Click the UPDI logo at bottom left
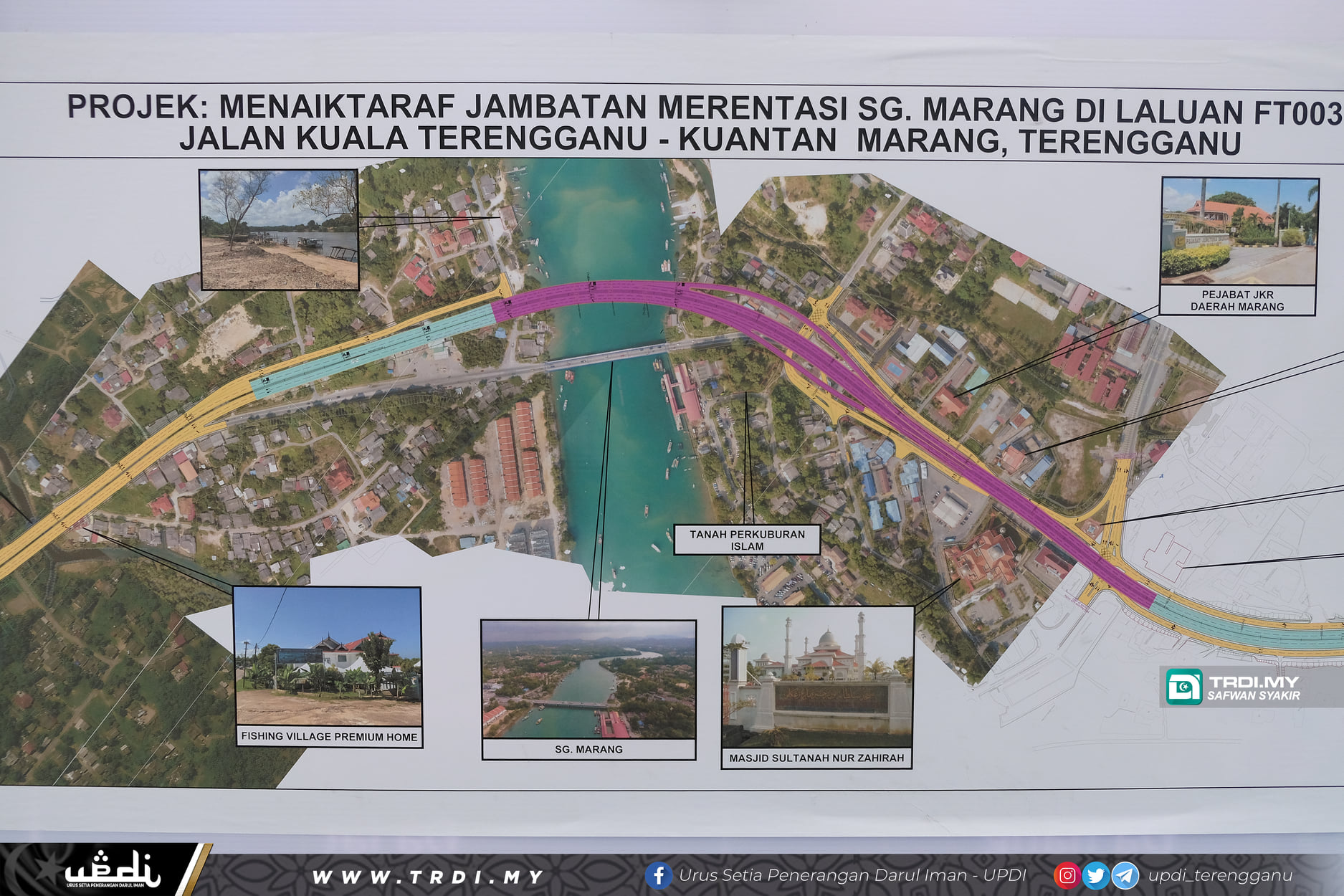Screen dimensions: 1344x896 [x=113, y=870]
